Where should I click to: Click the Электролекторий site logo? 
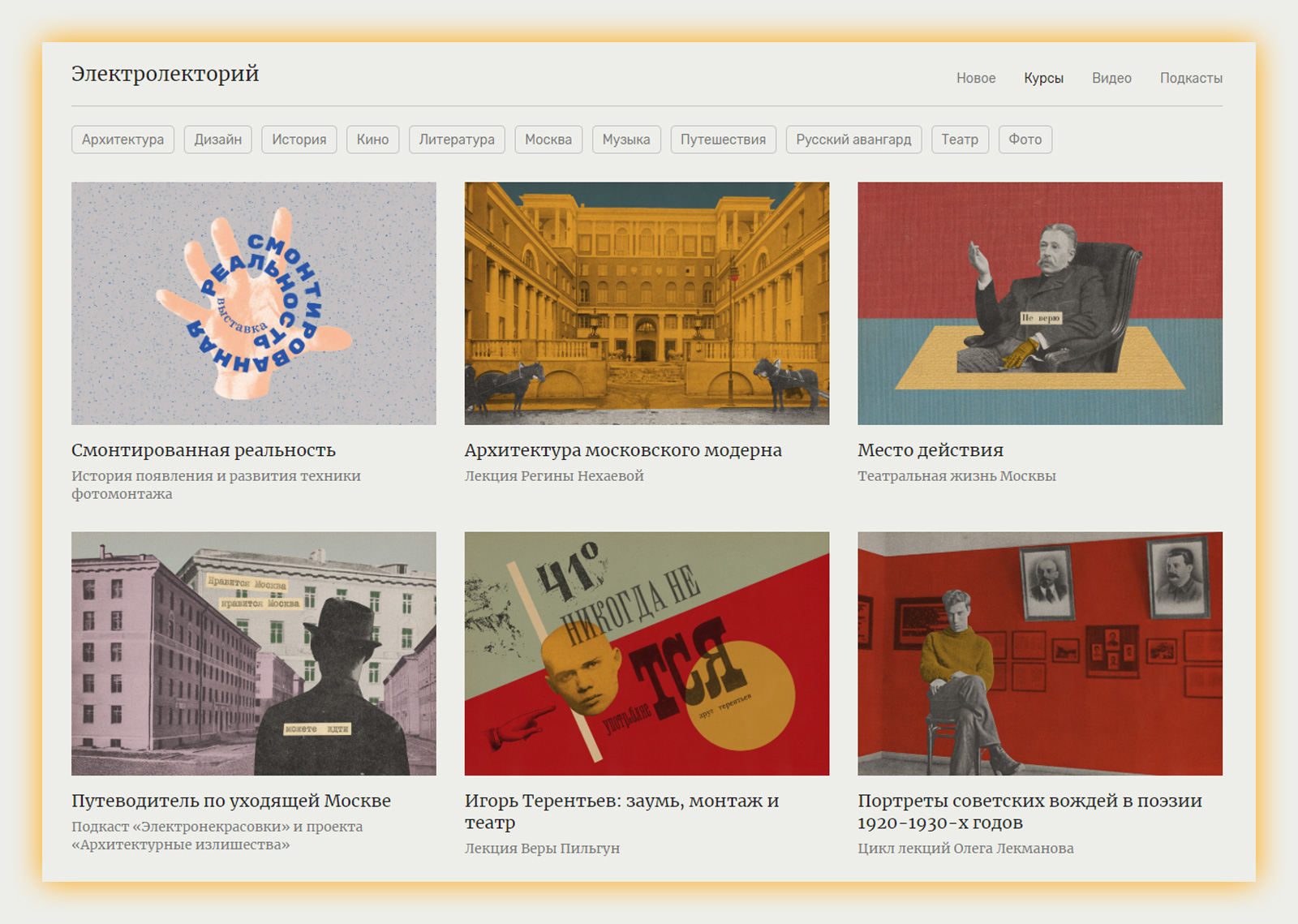165,74
